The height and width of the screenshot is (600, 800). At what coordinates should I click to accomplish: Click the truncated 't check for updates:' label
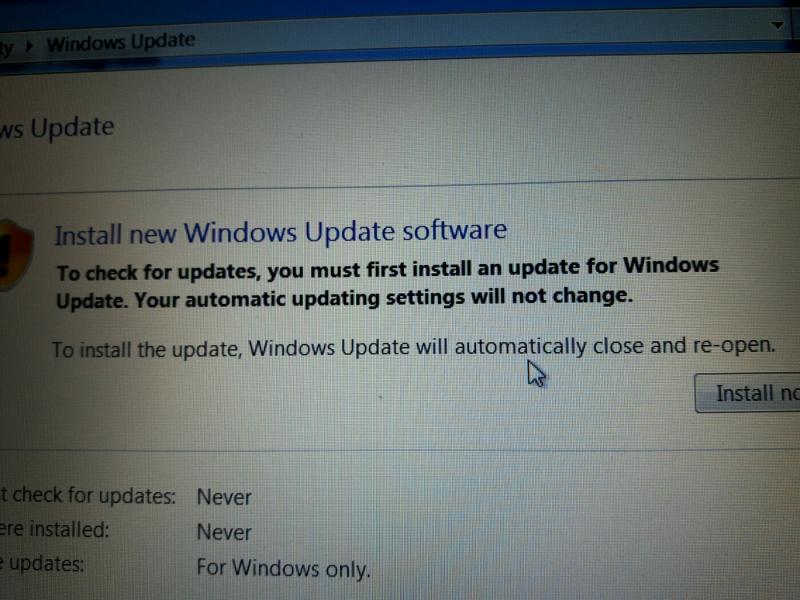tap(87, 495)
